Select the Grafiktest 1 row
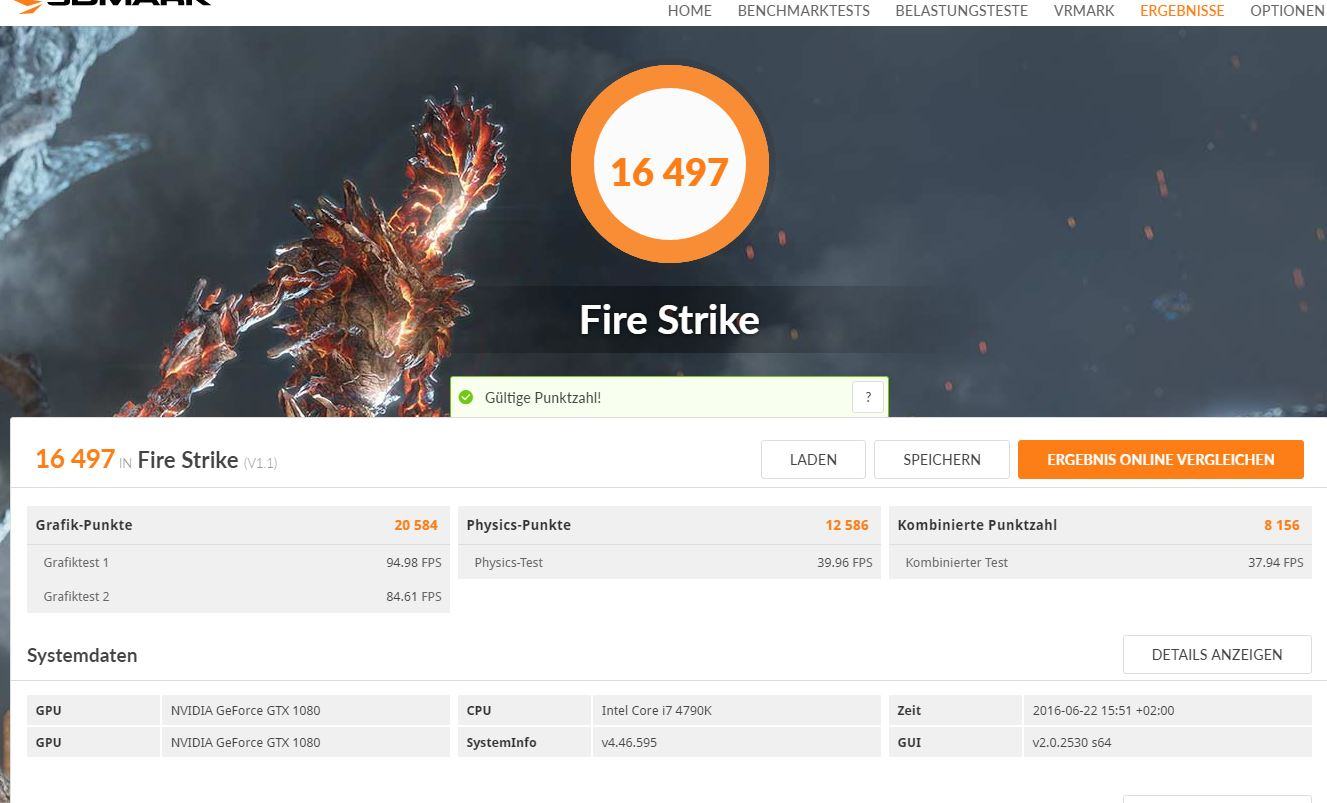 tap(238, 562)
